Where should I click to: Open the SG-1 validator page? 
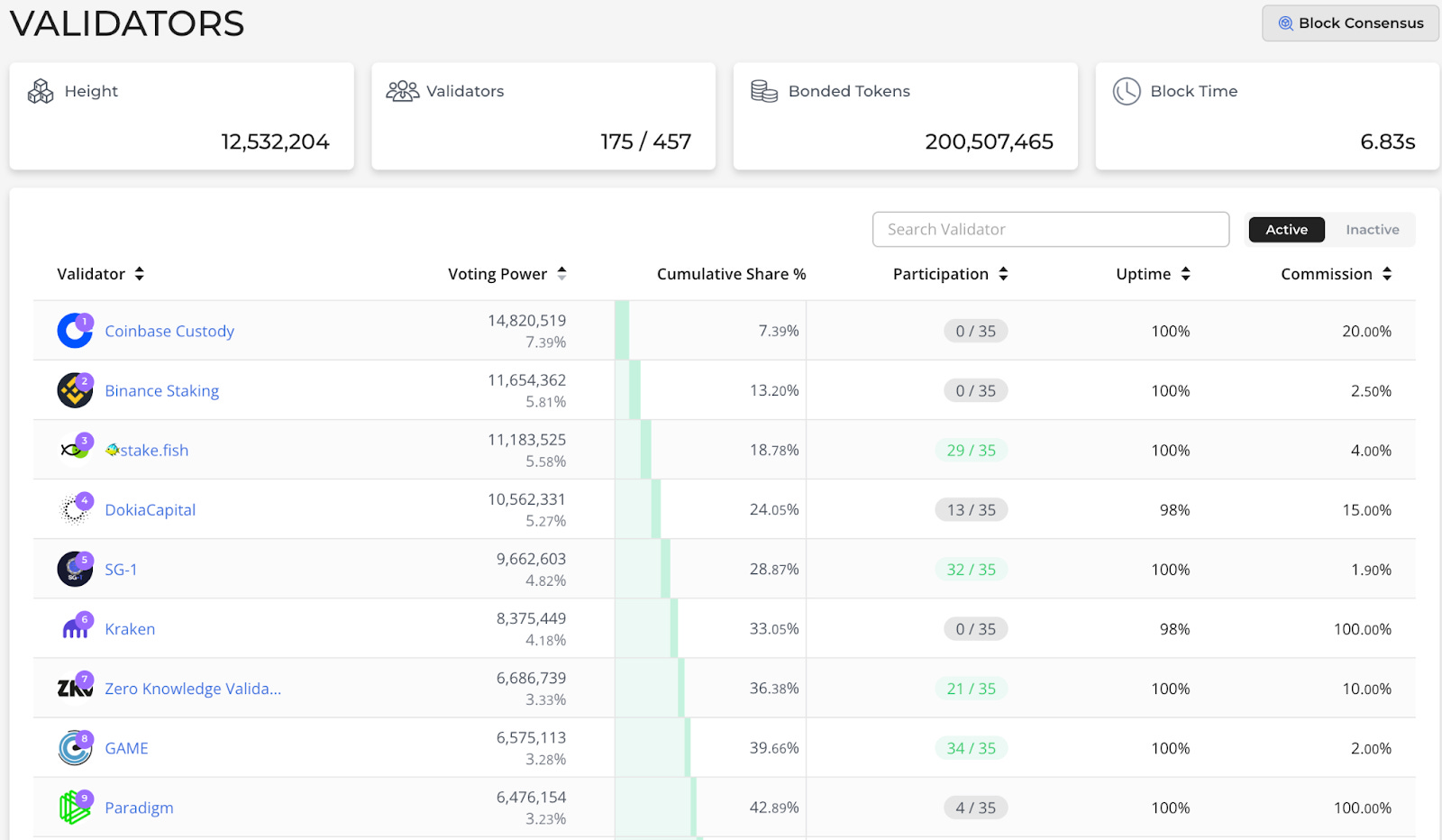(121, 569)
